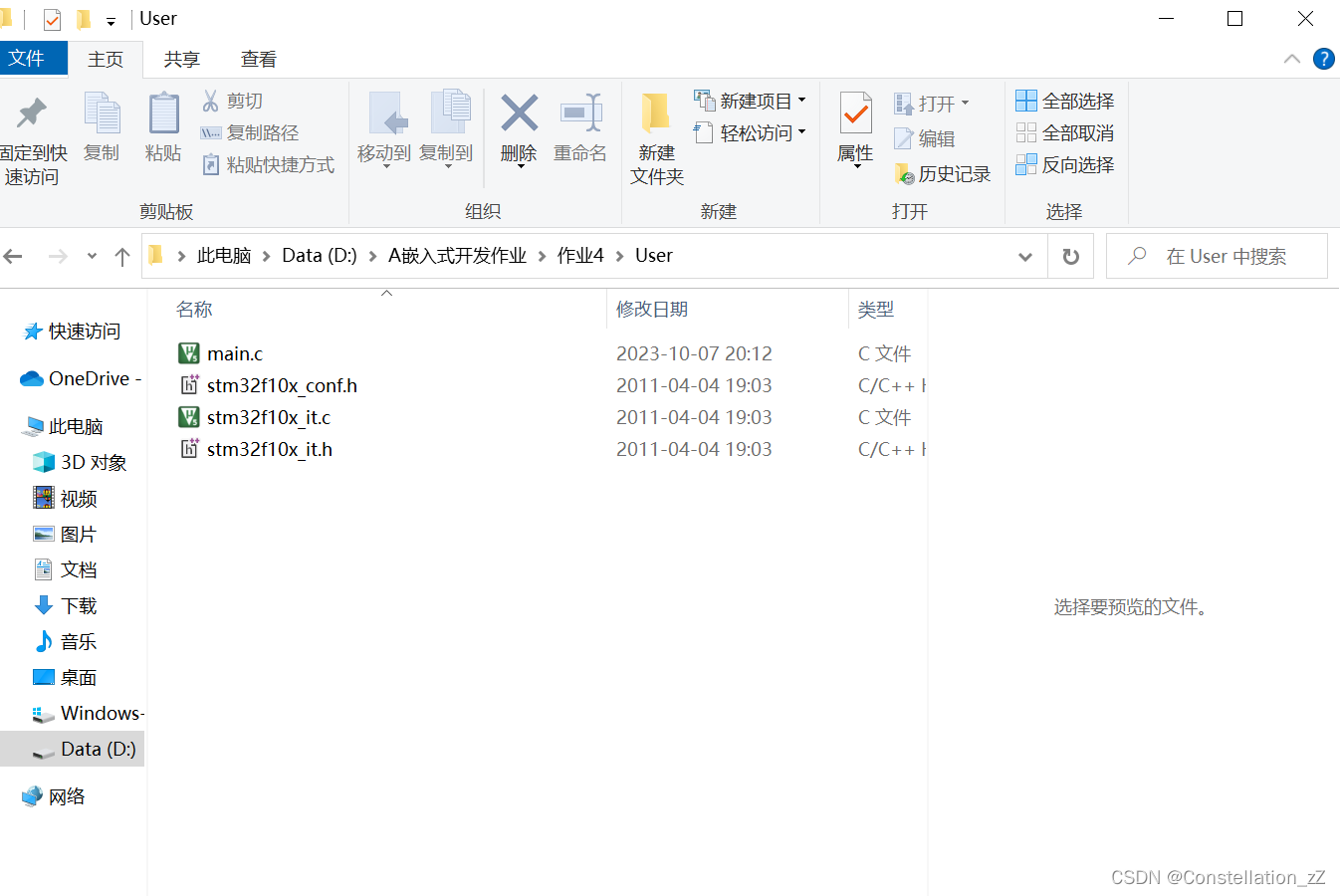
Task: Open the File (文件) tab
Action: (x=33, y=59)
